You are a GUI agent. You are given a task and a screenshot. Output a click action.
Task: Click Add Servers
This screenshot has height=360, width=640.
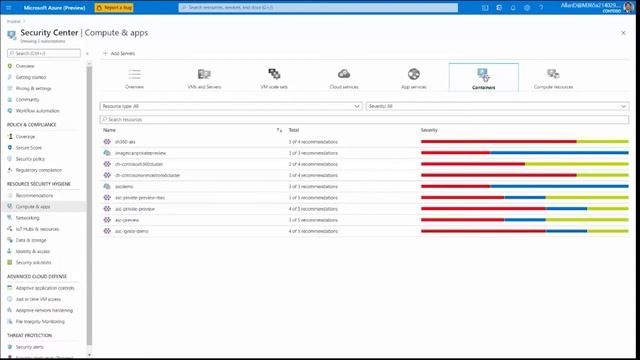pos(119,53)
